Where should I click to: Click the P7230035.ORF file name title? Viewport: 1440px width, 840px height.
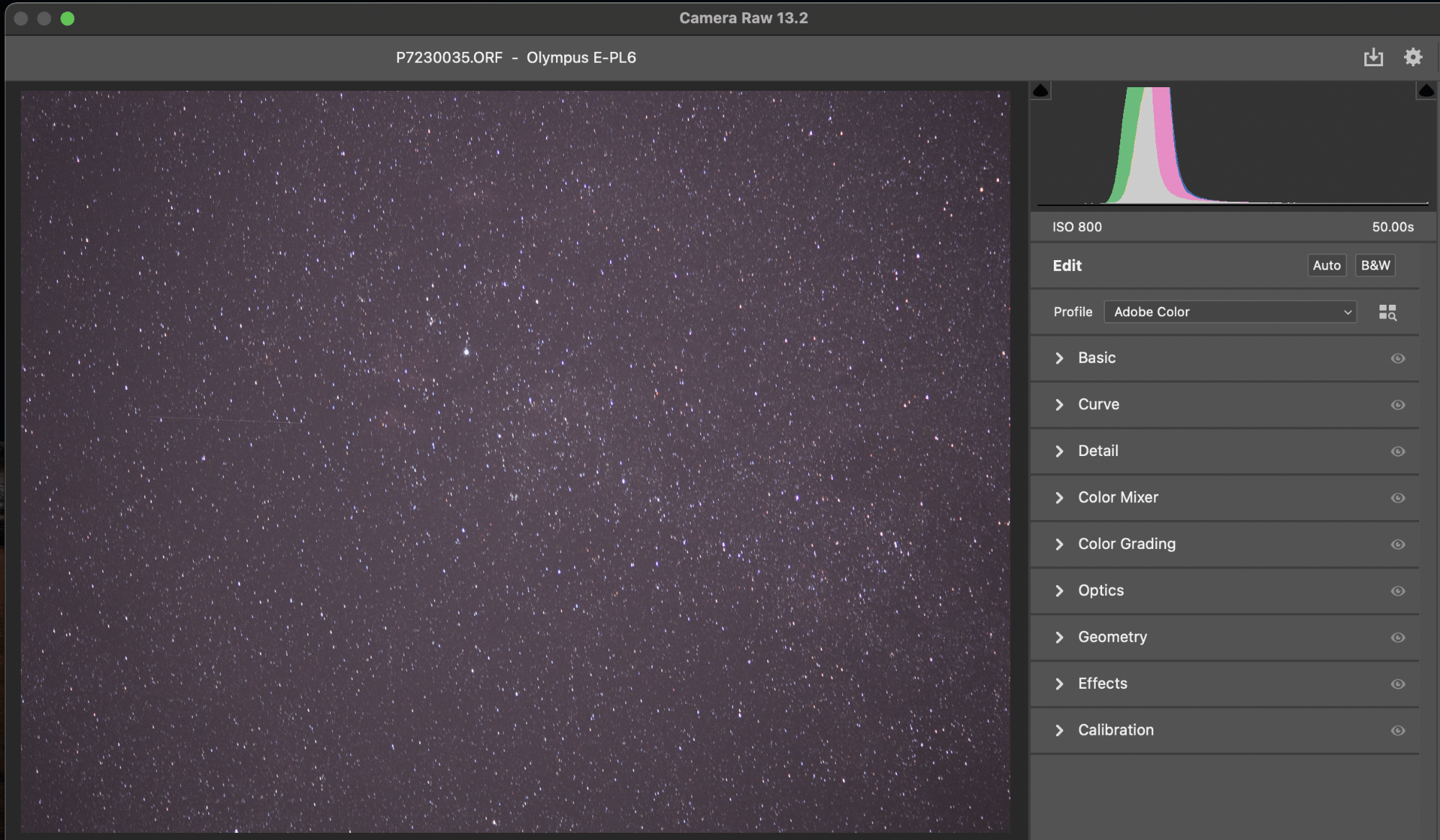449,58
